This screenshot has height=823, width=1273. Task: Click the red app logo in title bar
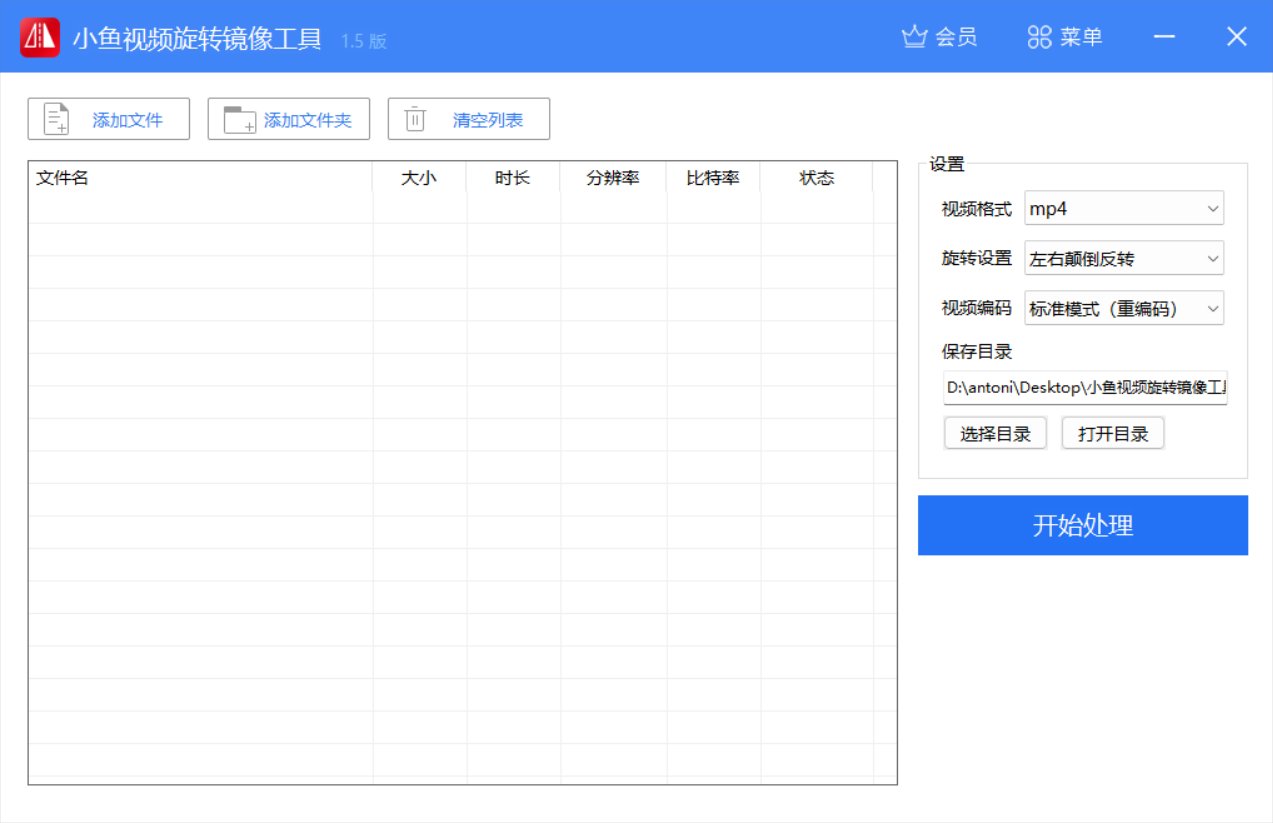(38, 36)
